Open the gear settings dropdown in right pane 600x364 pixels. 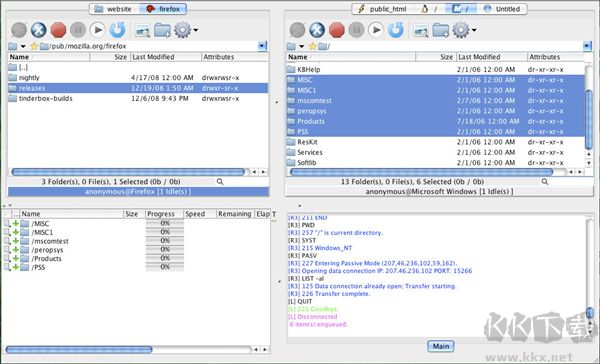pyautogui.click(x=464, y=30)
